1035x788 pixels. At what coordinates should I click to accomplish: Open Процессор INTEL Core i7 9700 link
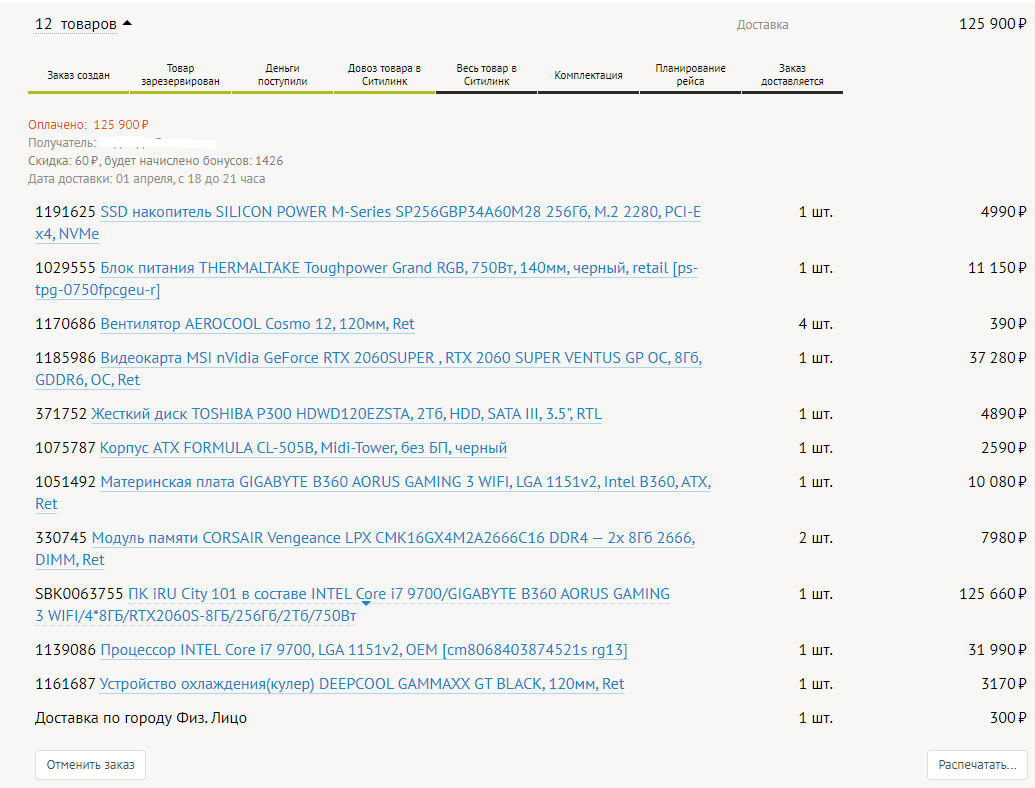pyautogui.click(x=364, y=651)
